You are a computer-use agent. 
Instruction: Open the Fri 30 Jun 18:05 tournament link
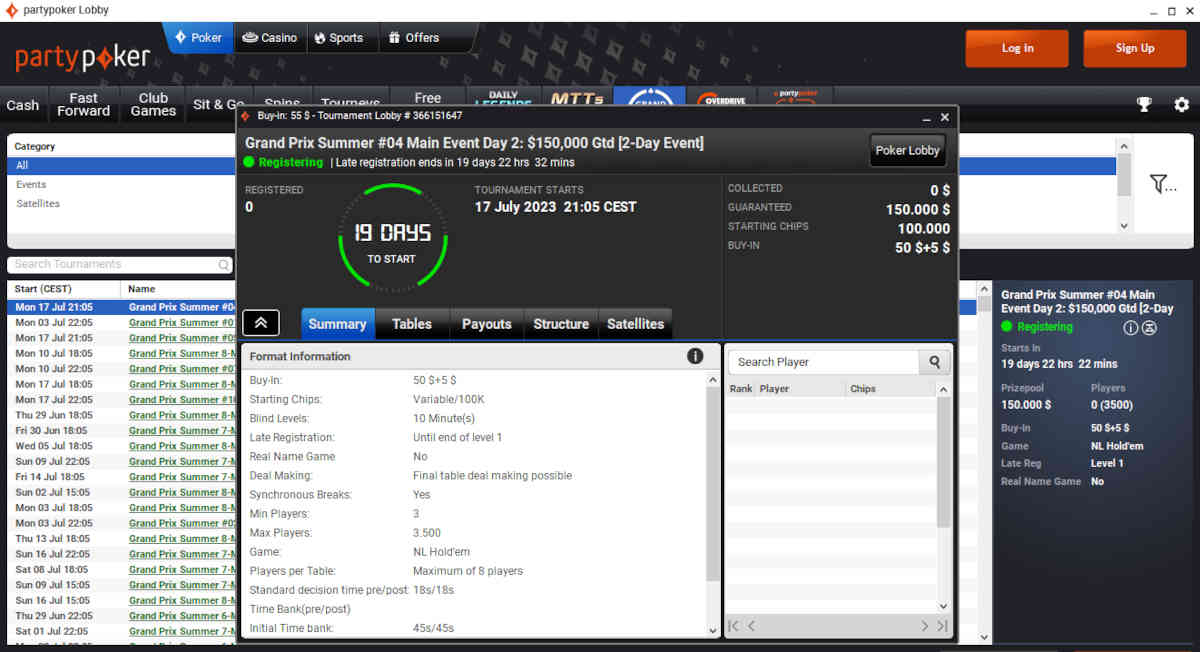tap(181, 431)
